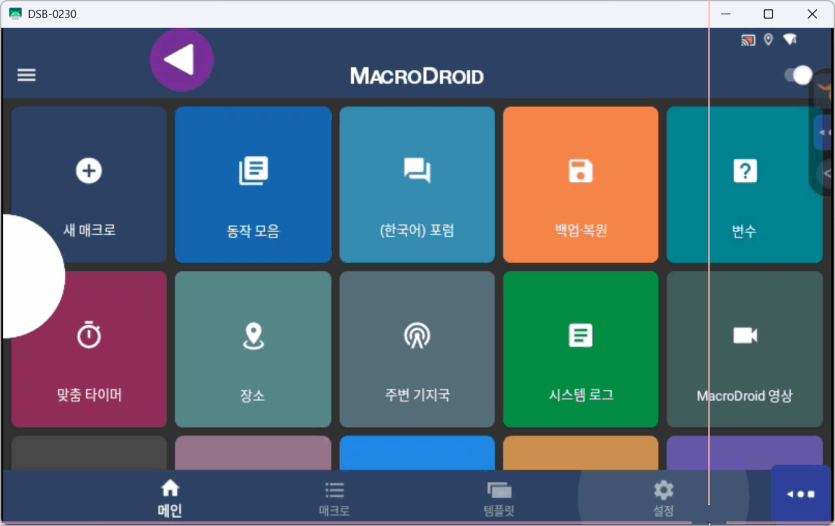Click the 장소 location pin icon
The width and height of the screenshot is (835, 526).
[253, 336]
